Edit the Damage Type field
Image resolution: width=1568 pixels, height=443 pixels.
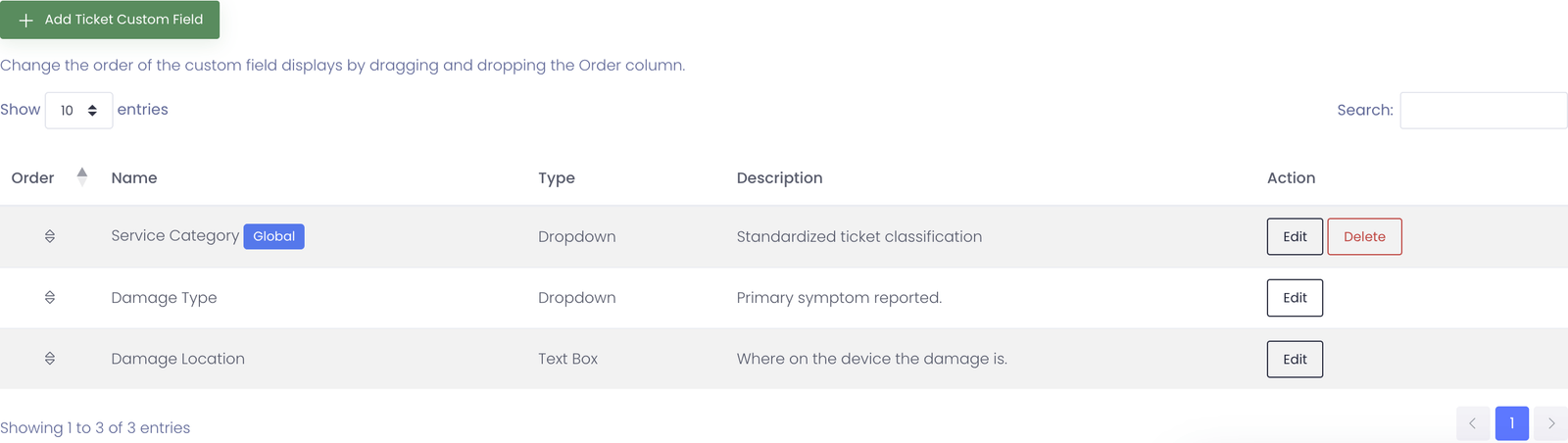tap(1295, 298)
